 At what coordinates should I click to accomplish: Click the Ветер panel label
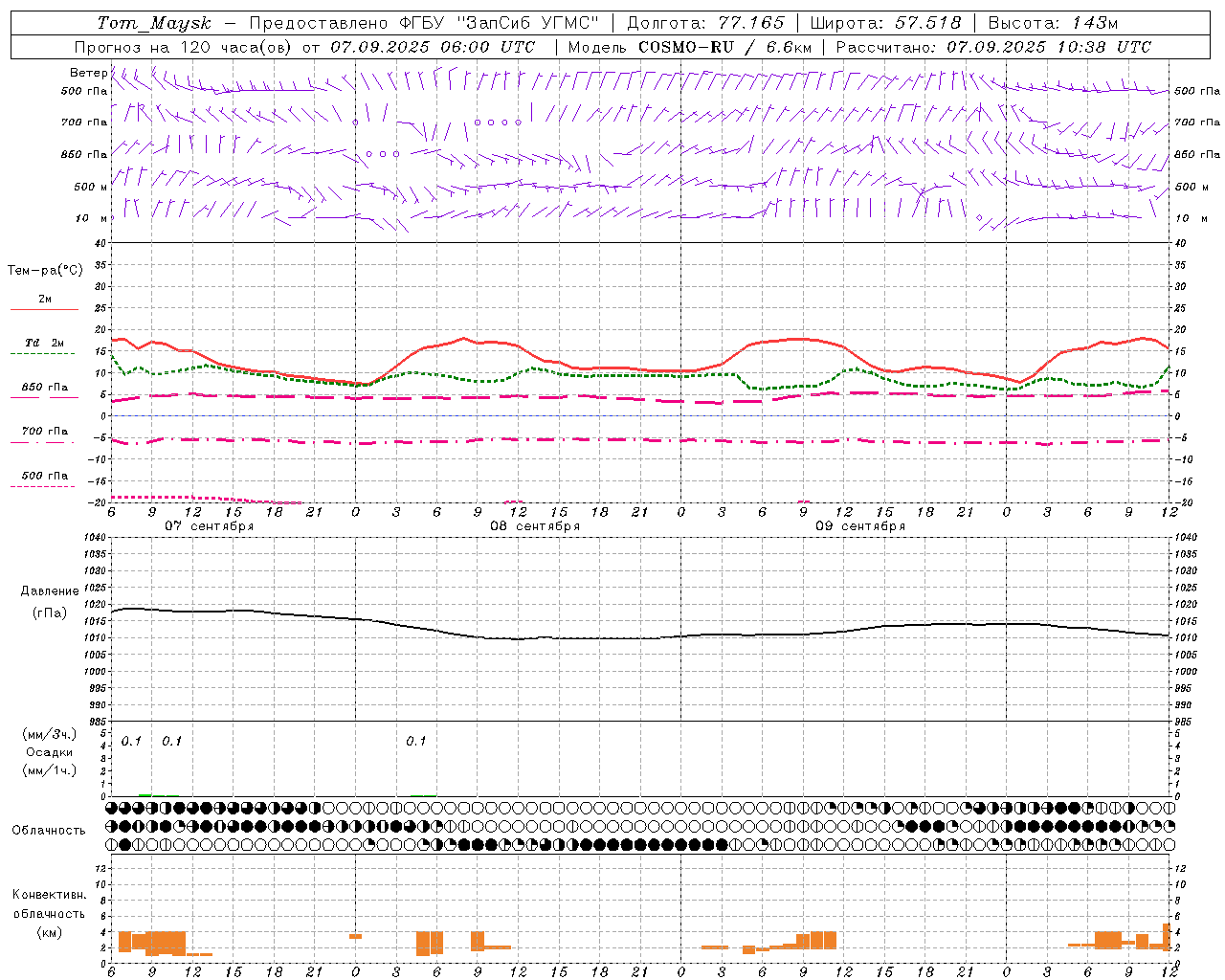tap(88, 73)
